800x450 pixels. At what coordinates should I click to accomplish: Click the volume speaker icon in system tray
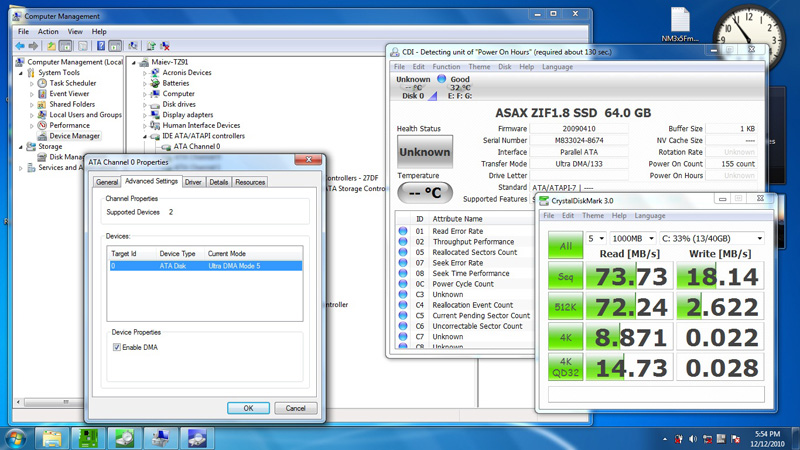click(693, 439)
